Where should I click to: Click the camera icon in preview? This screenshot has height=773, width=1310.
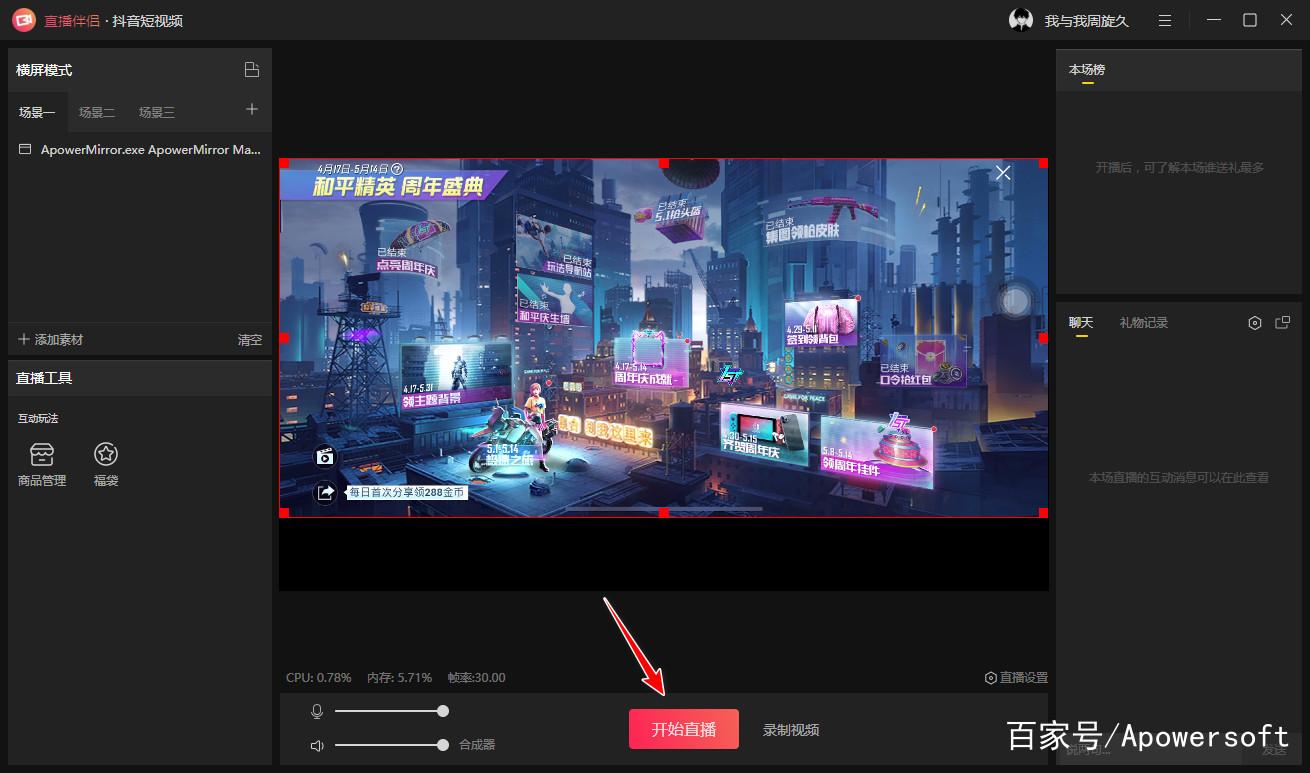[325, 456]
